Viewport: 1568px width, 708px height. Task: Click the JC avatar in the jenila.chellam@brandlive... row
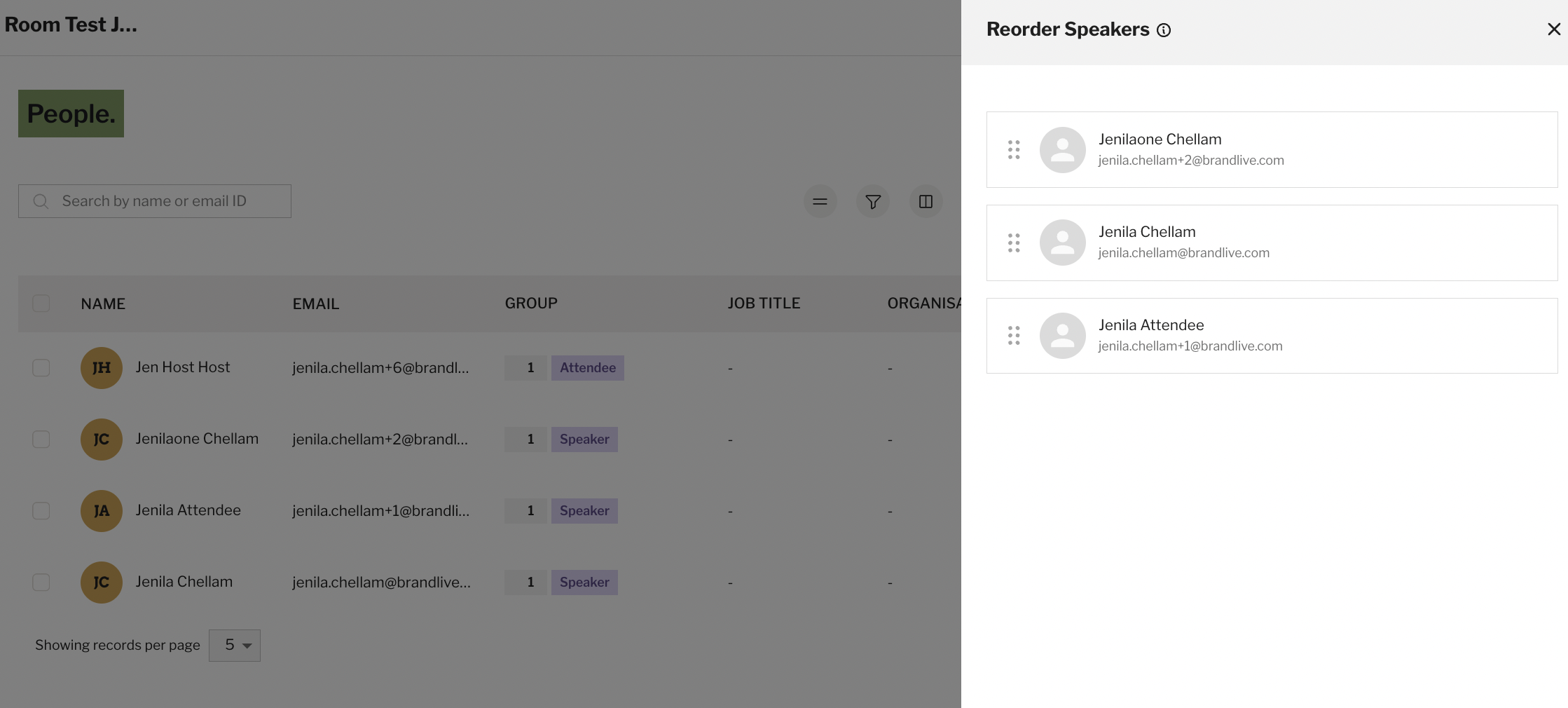coord(102,583)
